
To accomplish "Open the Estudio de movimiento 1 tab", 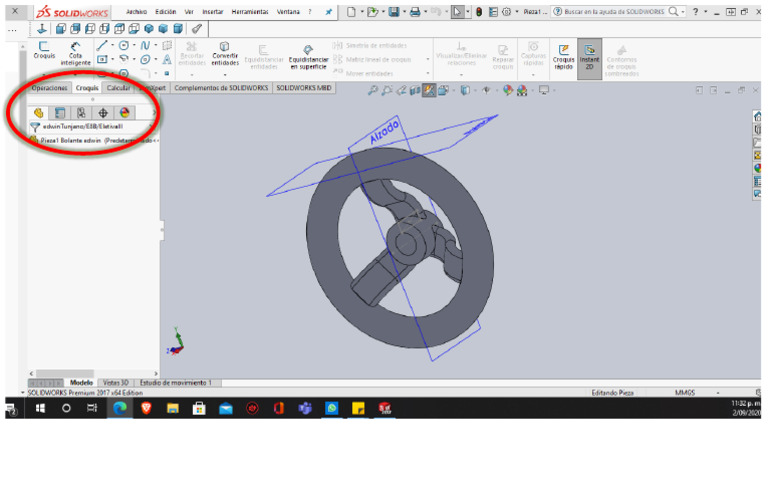I will click(x=175, y=383).
